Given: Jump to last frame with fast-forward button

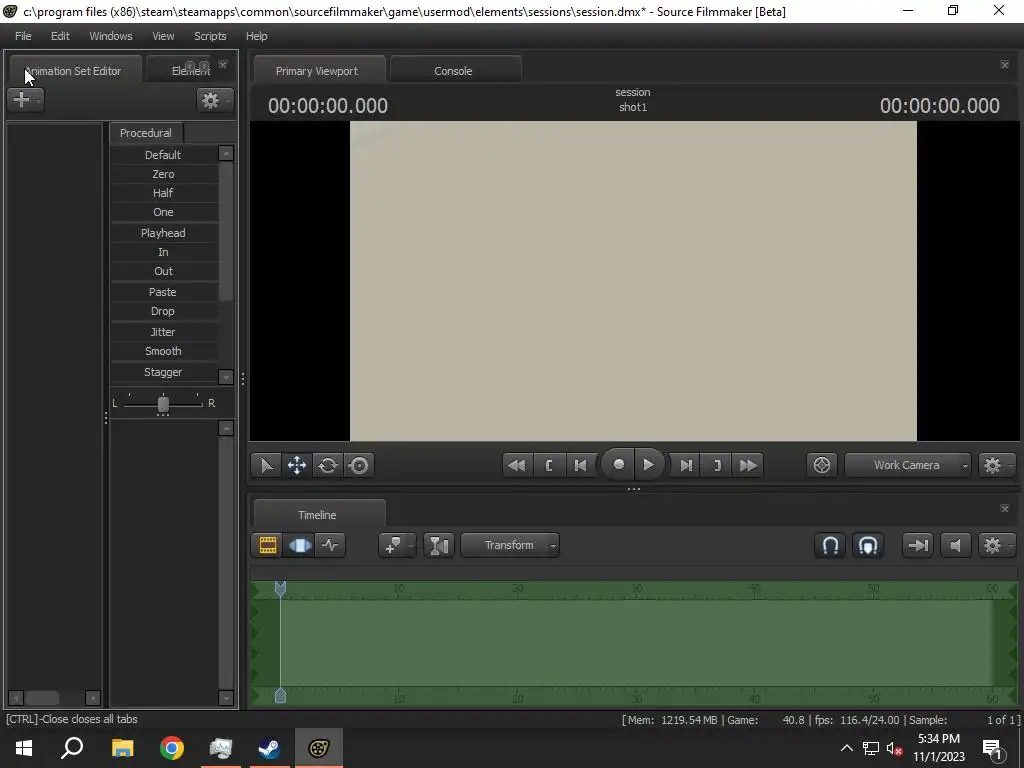Looking at the screenshot, I should [748, 466].
